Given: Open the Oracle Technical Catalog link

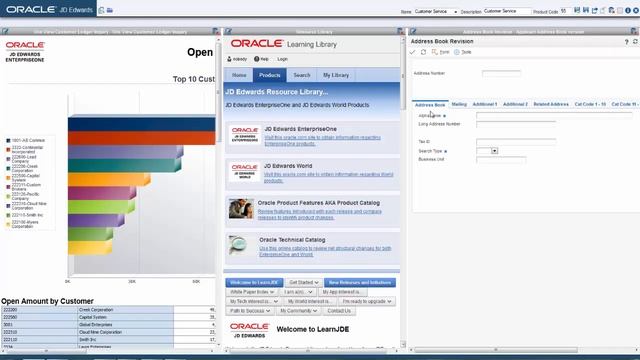Looking at the screenshot, I should point(325,251).
